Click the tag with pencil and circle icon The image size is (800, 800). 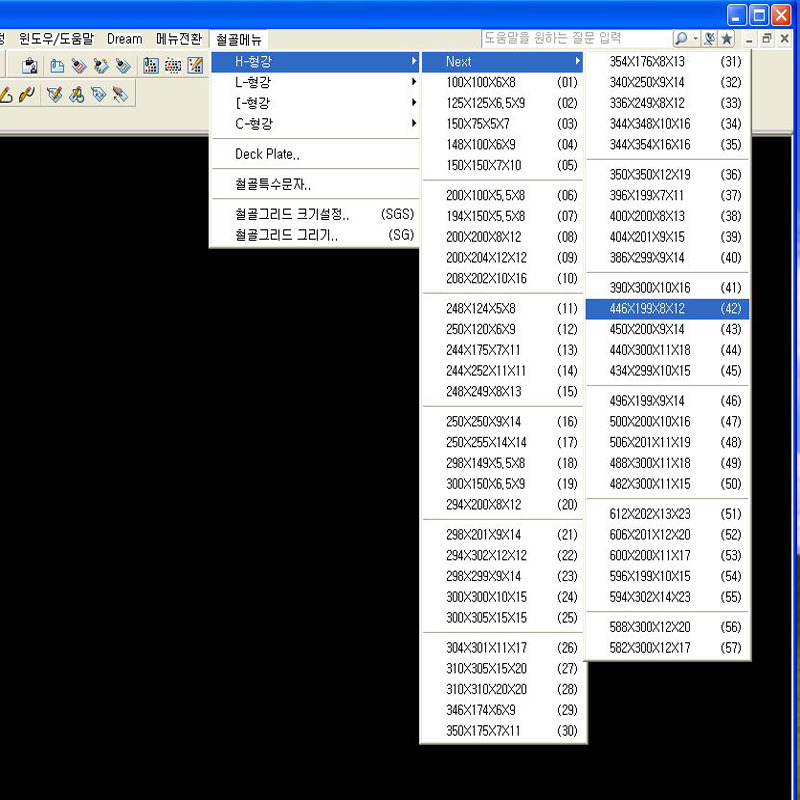click(77, 94)
